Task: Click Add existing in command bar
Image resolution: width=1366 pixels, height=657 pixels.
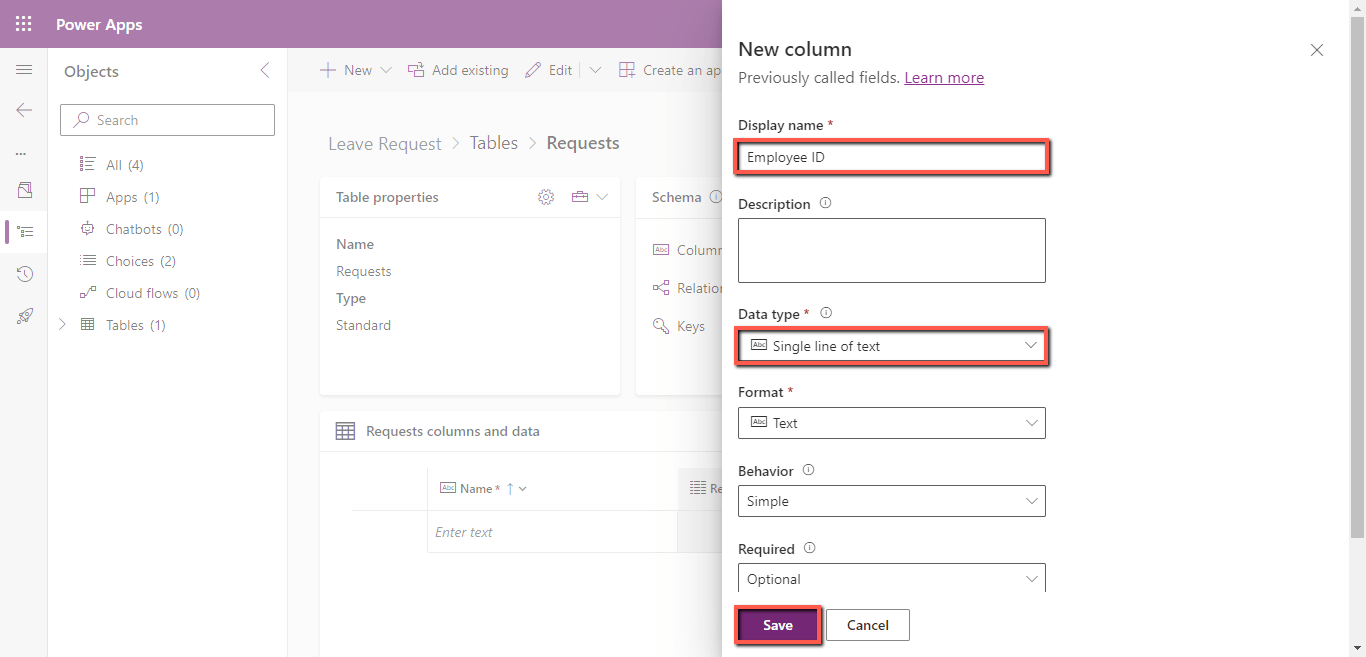Action: pos(458,70)
